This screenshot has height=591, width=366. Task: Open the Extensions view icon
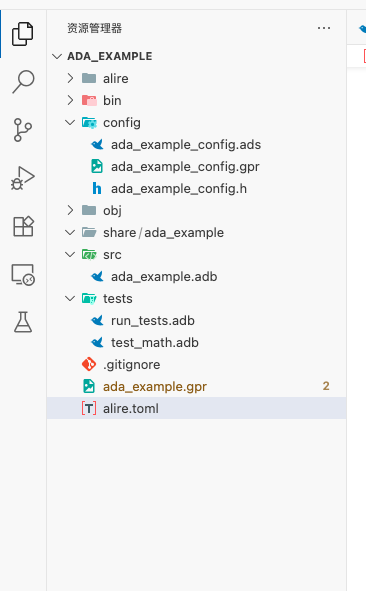23,226
